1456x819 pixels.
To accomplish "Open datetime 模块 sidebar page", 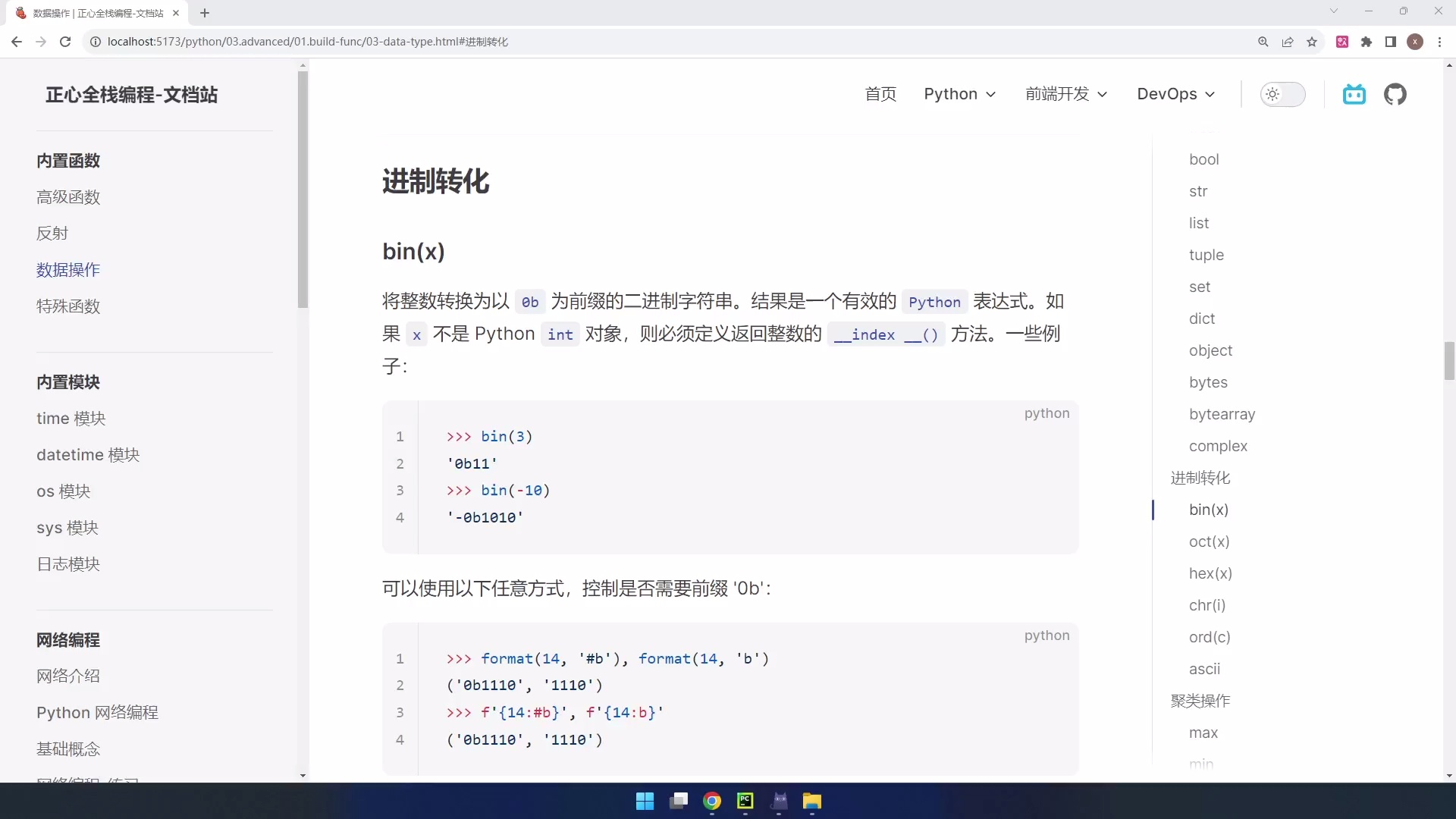I will click(x=88, y=455).
